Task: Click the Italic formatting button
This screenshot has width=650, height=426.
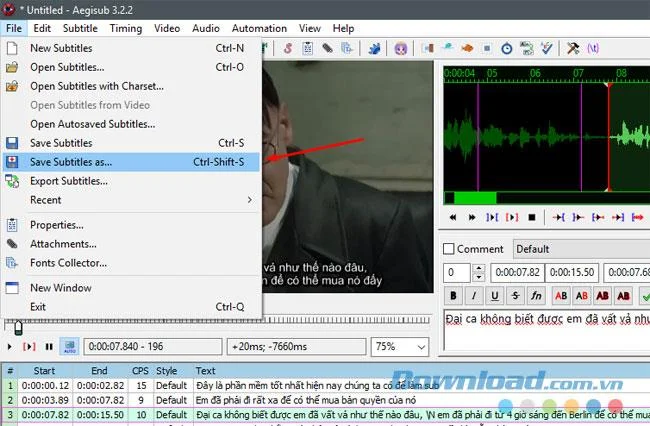Action: tap(474, 295)
